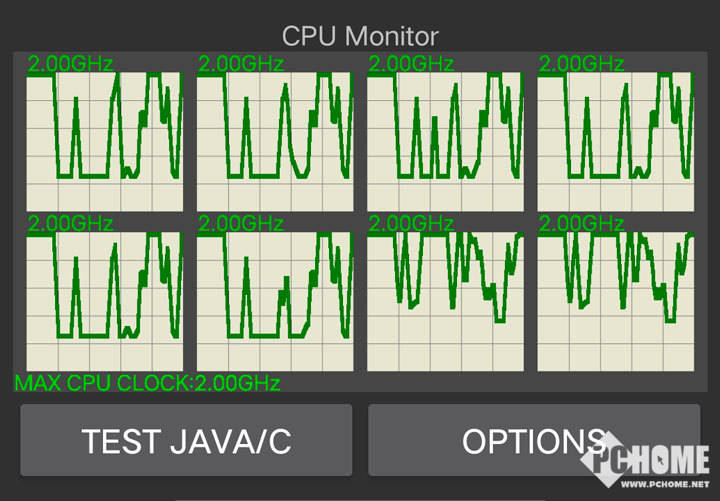Image resolution: width=720 pixels, height=501 pixels.
Task: Select the eighth core graph, bottom-right
Action: coord(616,301)
